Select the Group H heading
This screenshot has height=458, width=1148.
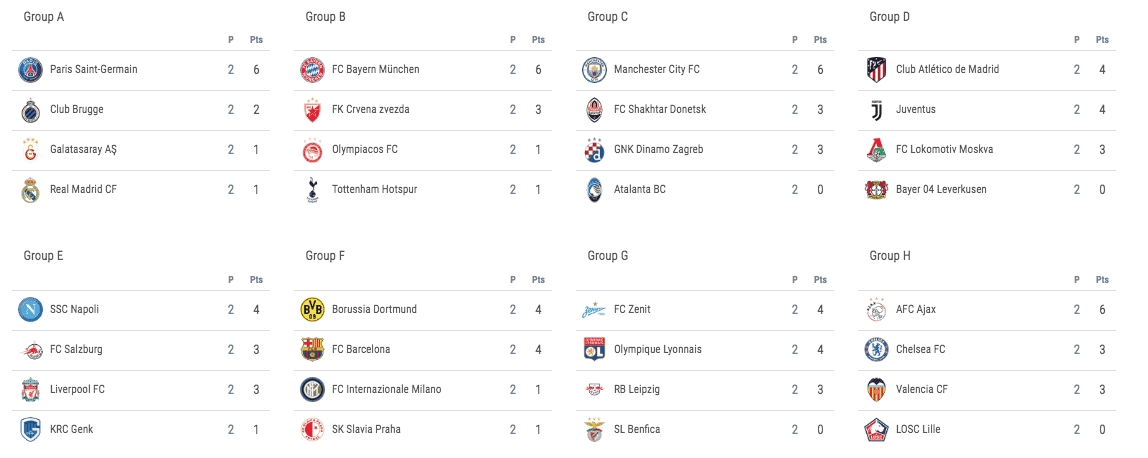[x=890, y=256]
